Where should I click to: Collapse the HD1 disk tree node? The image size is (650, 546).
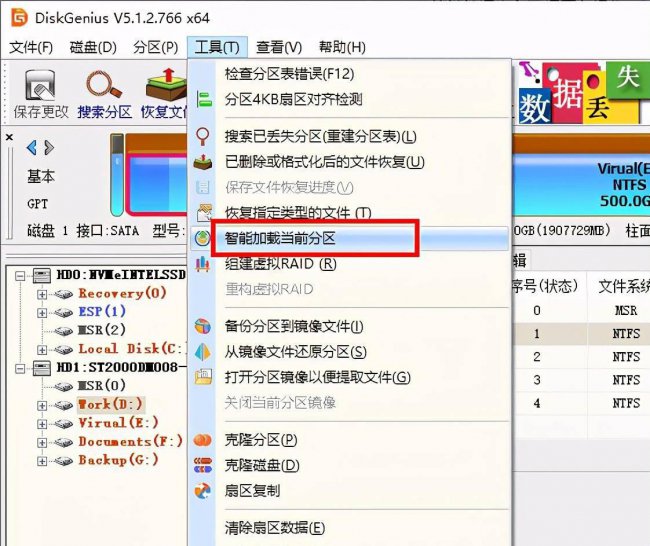click(20, 368)
